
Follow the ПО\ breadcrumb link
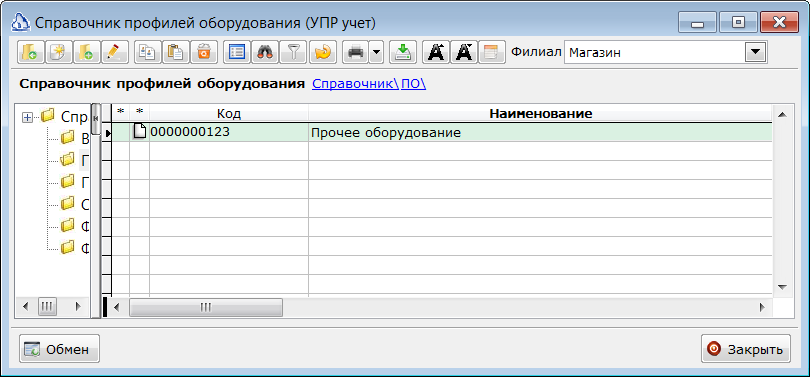pos(413,84)
